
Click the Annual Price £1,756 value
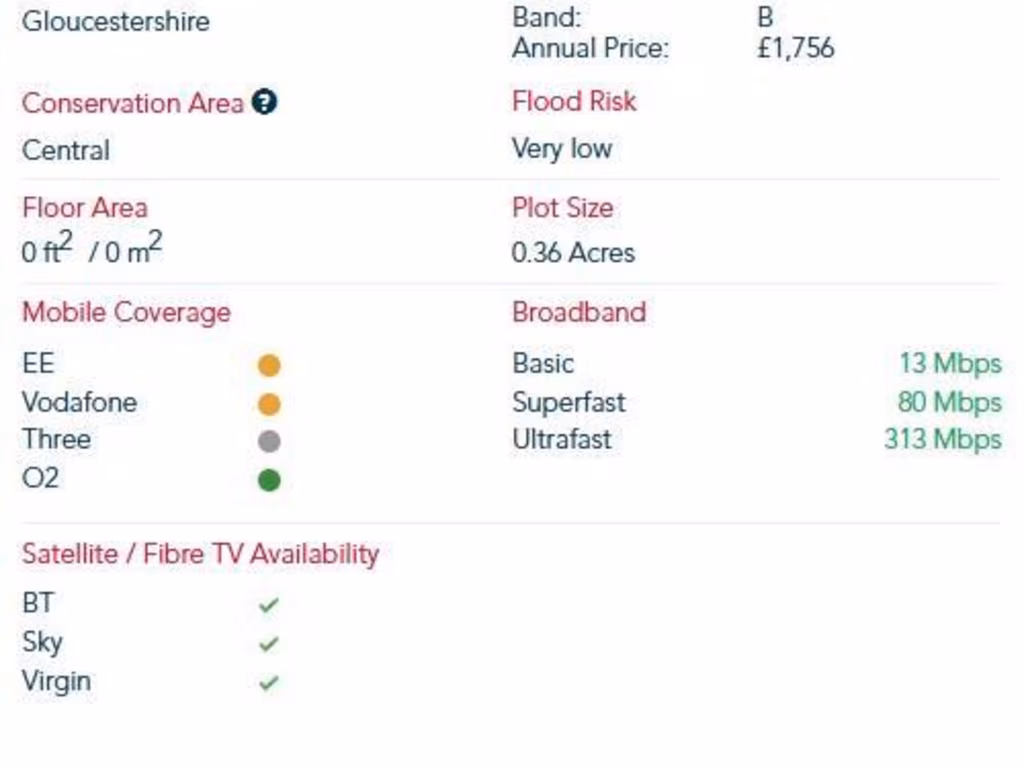[x=795, y=48]
